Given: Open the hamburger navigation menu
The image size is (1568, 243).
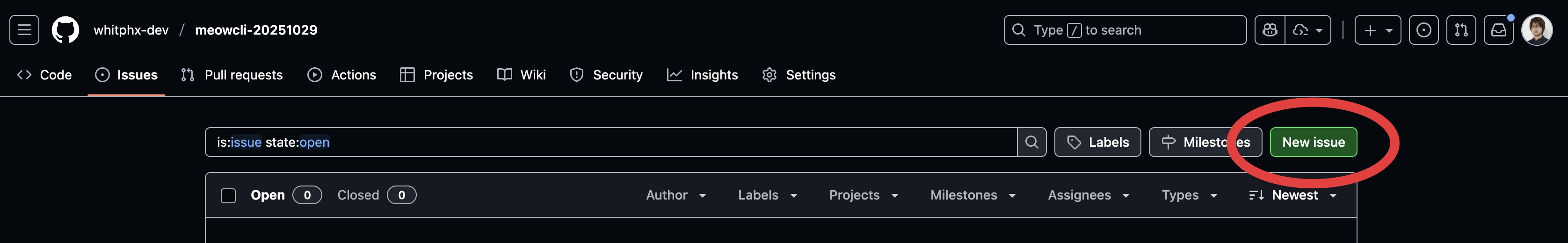Looking at the screenshot, I should tap(24, 30).
